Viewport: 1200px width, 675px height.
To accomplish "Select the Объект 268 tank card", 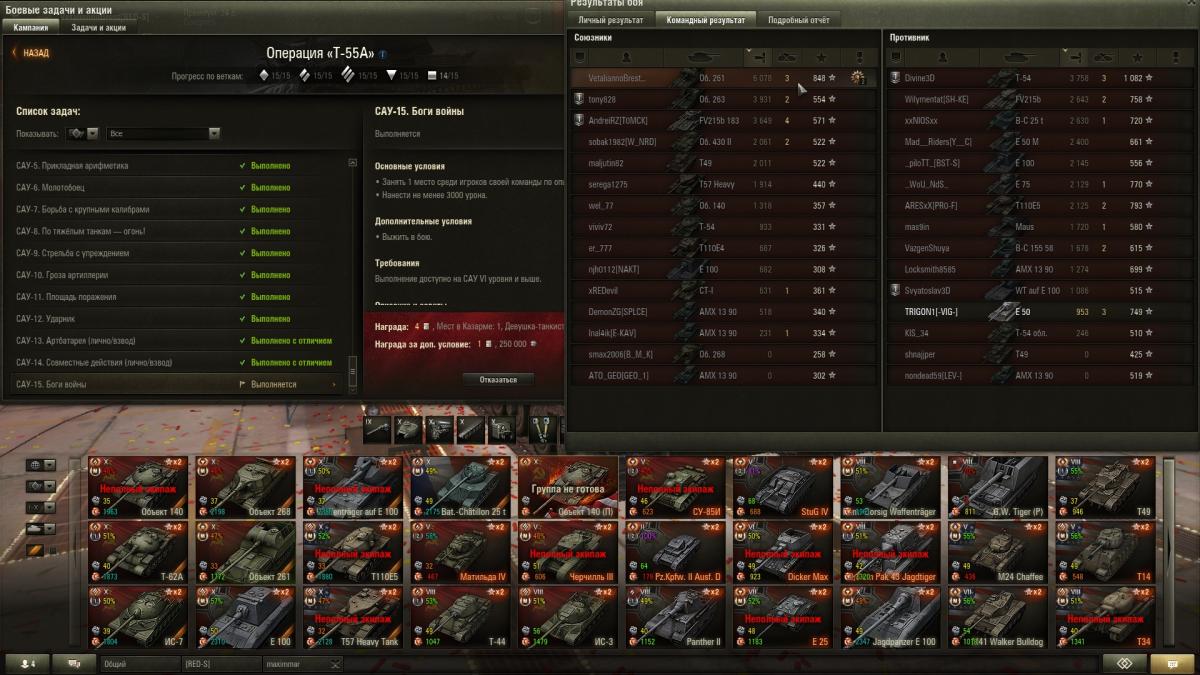I will click(x=245, y=487).
